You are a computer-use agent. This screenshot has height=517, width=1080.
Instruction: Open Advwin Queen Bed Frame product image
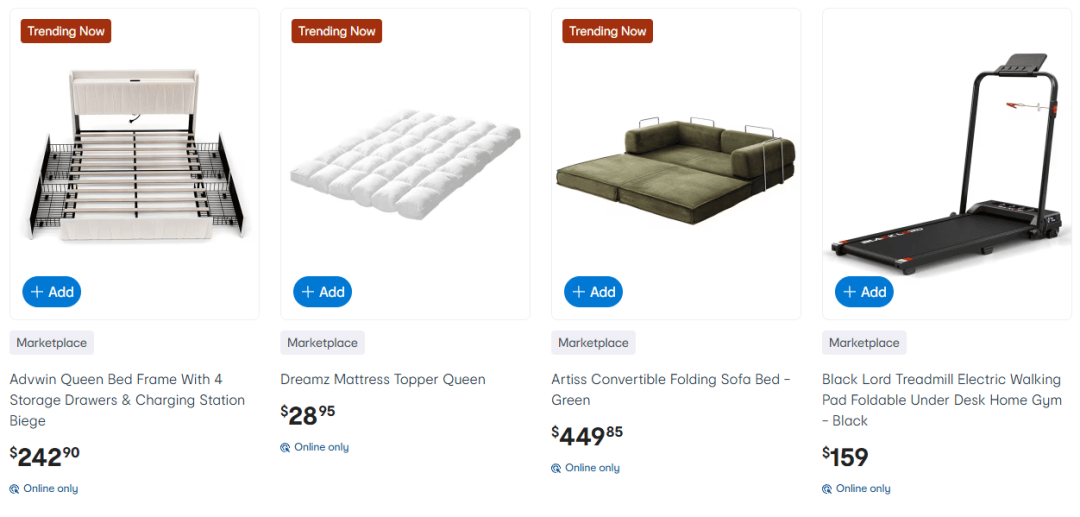coord(134,155)
